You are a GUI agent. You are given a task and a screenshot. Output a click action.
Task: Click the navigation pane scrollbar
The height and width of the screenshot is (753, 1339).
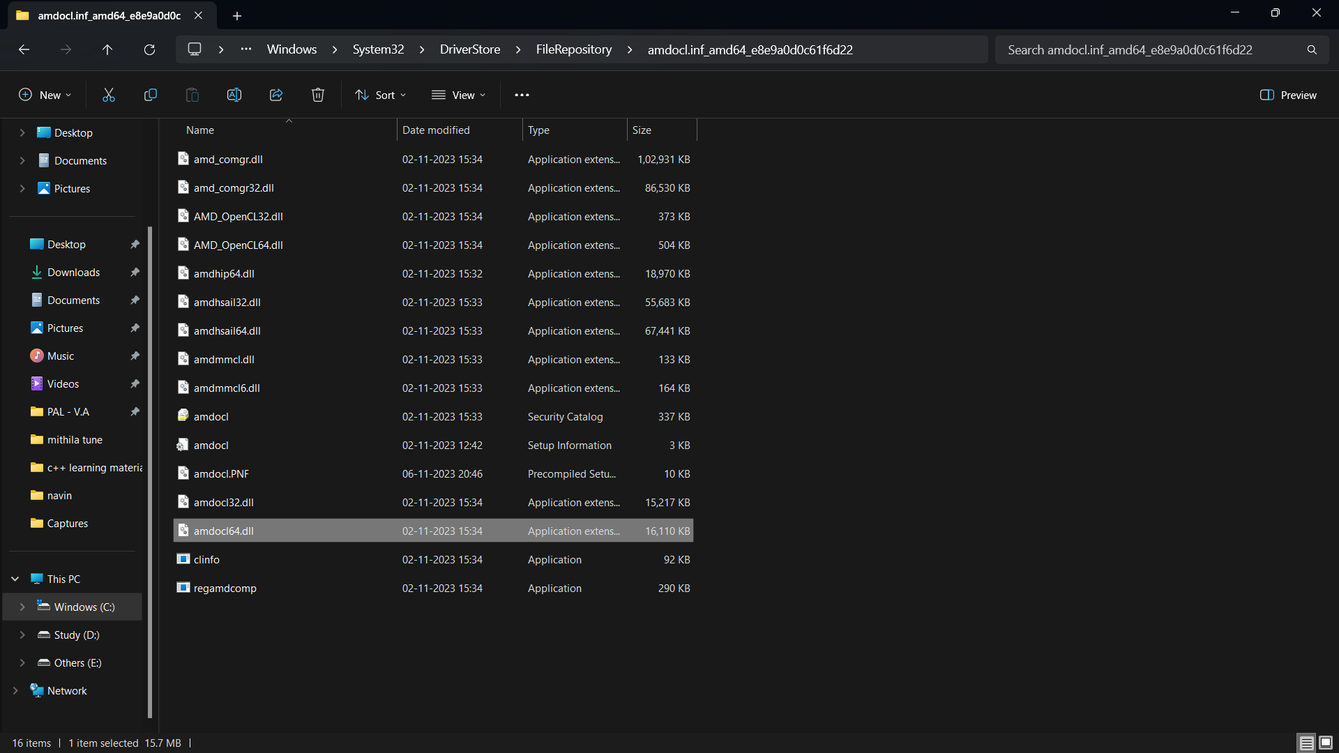(x=150, y=472)
